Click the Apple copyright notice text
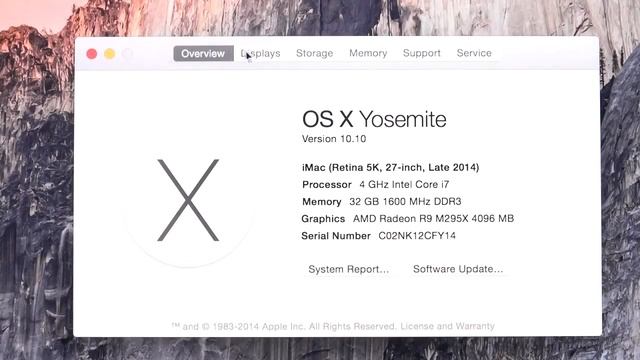The height and width of the screenshot is (360, 640). (x=284, y=326)
